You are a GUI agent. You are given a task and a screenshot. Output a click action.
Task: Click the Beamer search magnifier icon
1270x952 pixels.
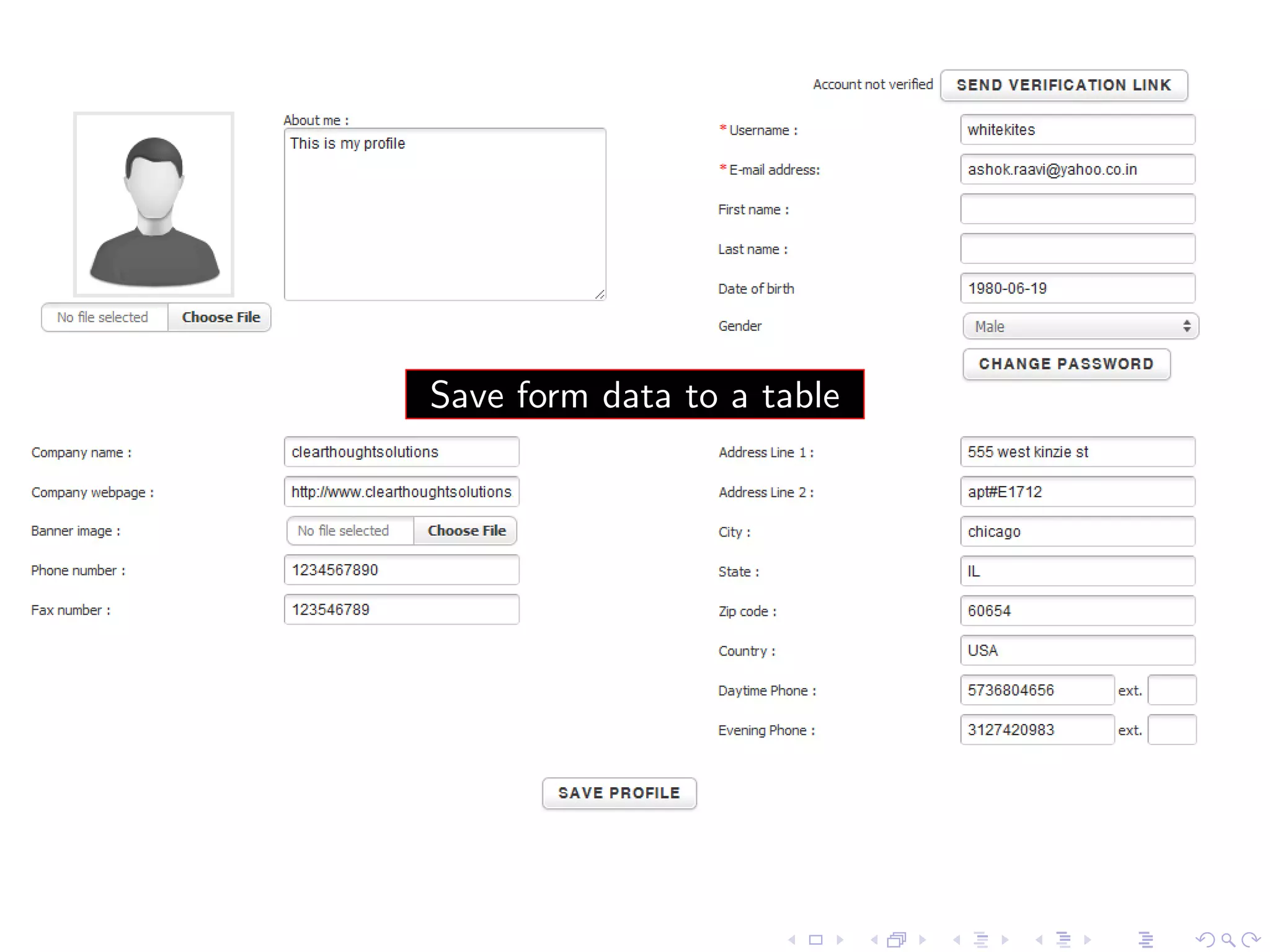point(1228,940)
